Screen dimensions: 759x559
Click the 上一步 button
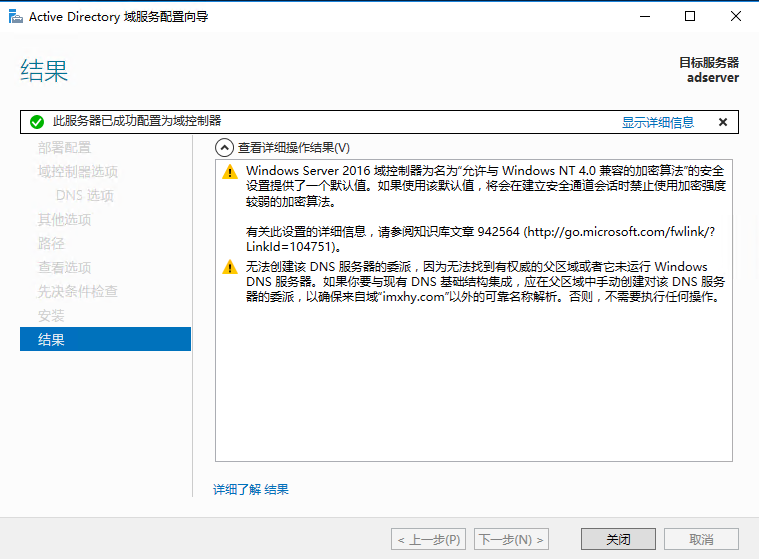429,539
